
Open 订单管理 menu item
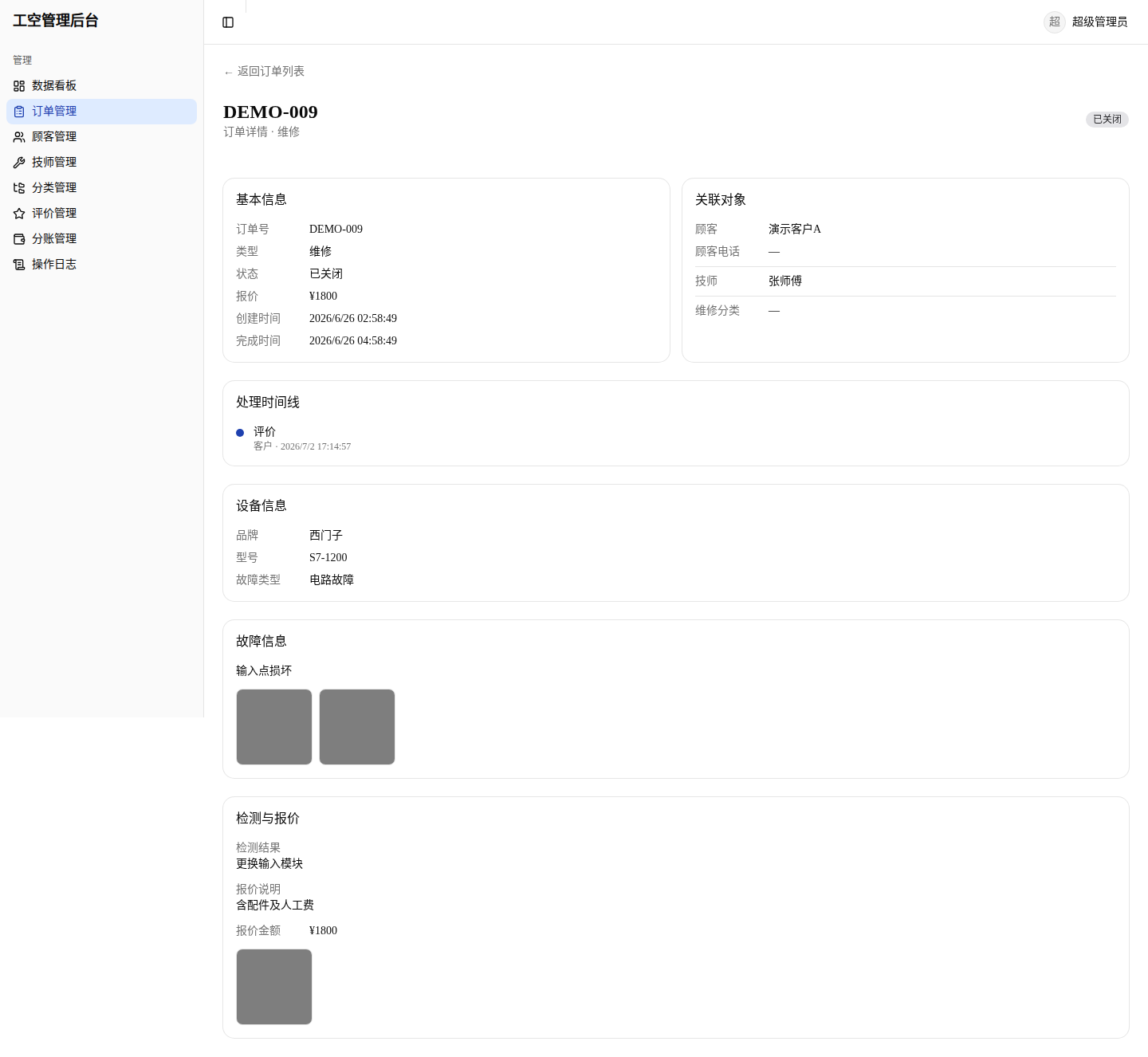pyautogui.click(x=101, y=112)
